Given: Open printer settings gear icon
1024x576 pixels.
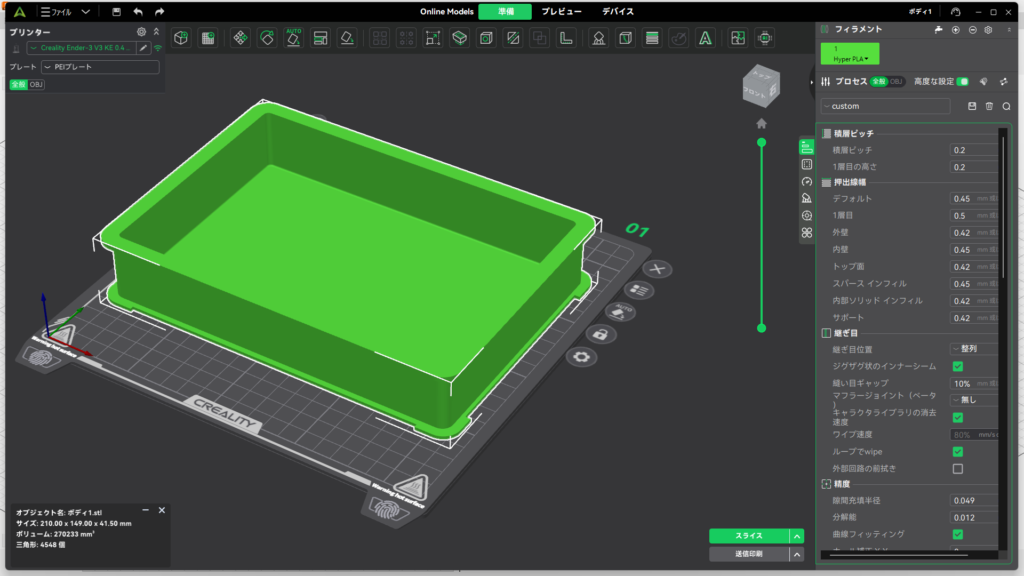Looking at the screenshot, I should (141, 32).
